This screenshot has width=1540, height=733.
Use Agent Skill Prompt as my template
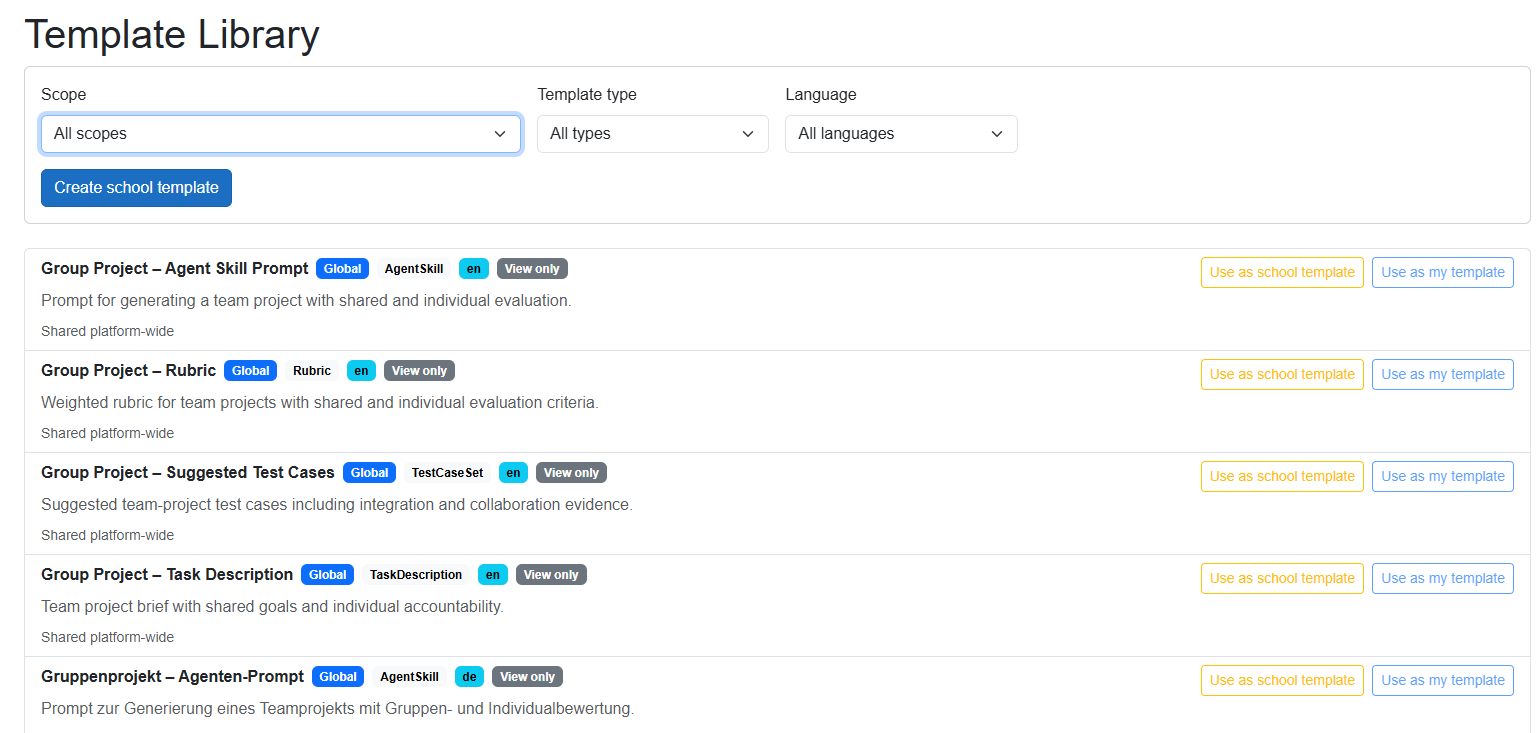(x=1442, y=272)
